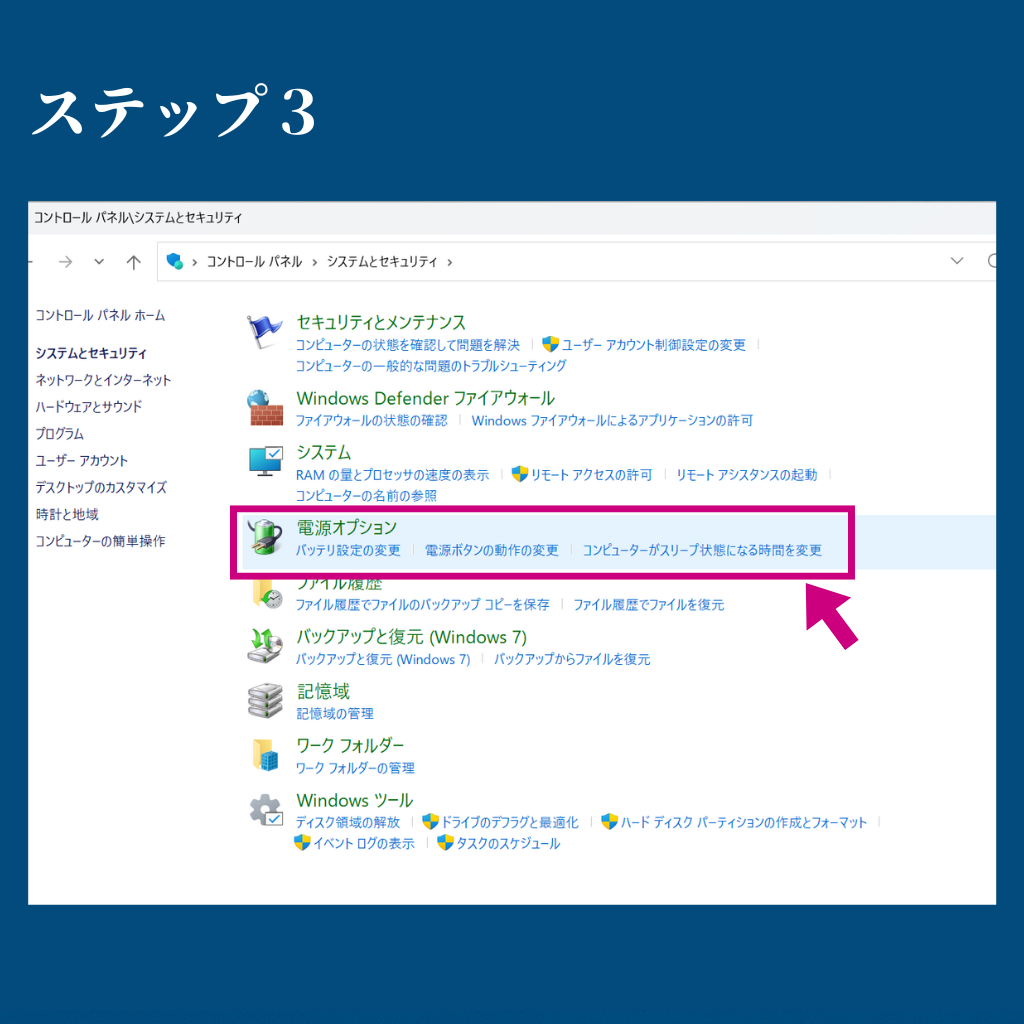Open プログラム in sidebar
This screenshot has height=1024, width=1024.
pos(59,434)
